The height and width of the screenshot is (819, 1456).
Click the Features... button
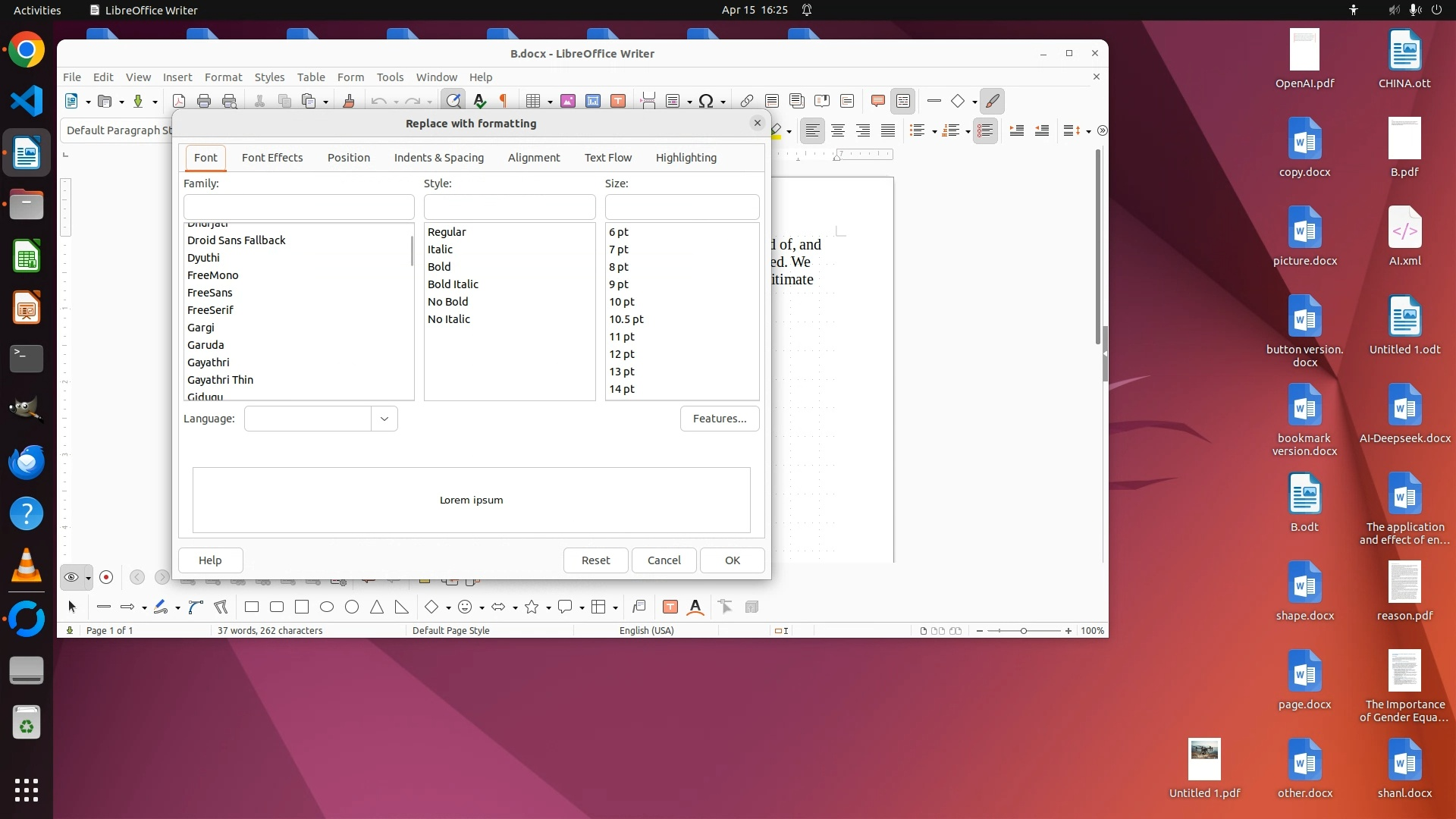pos(719,419)
